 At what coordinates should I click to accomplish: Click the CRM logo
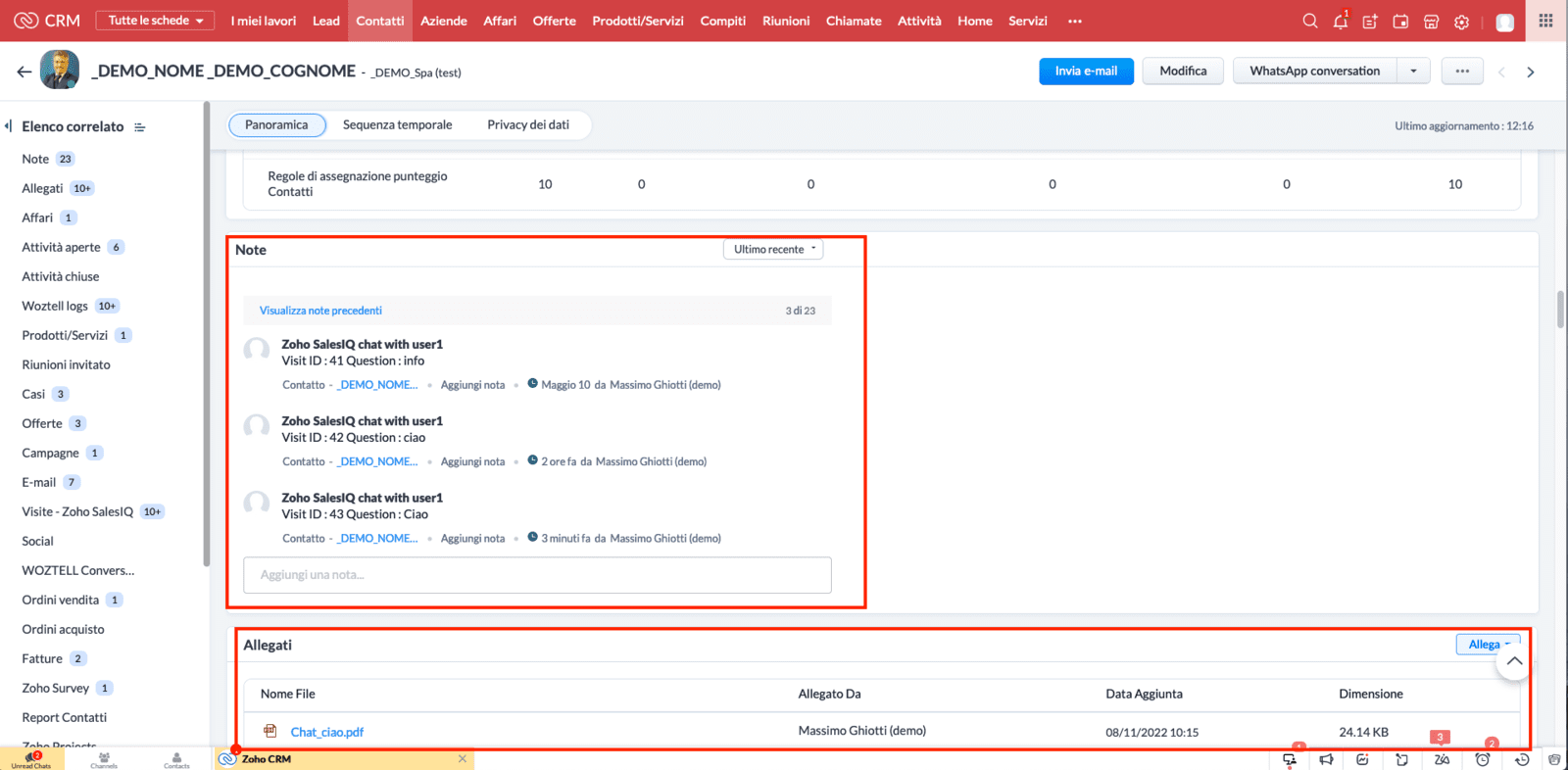(48, 21)
